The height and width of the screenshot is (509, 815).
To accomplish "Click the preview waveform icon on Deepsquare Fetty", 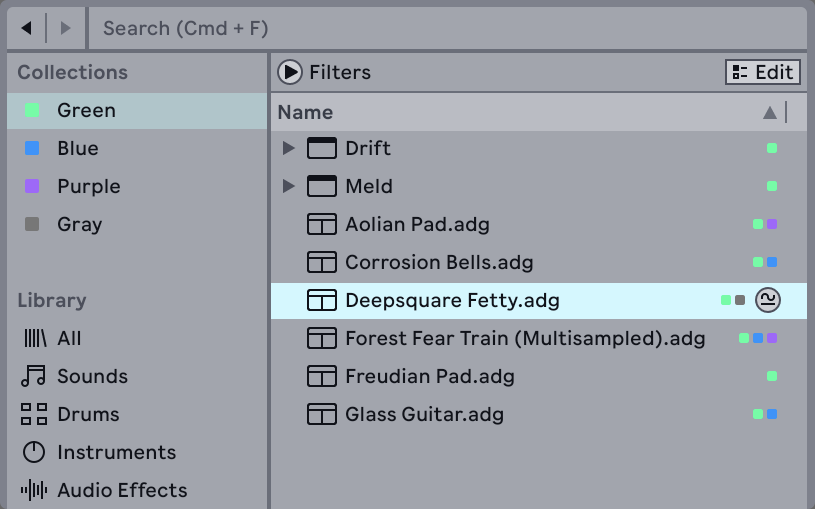I will (x=768, y=300).
